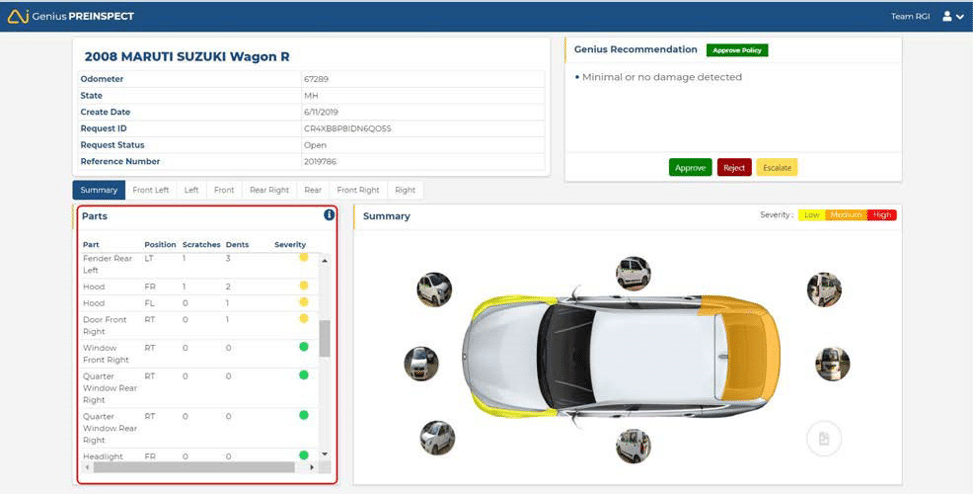Image resolution: width=973 pixels, height=494 pixels.
Task: Open photo thumbnail below the car roof
Action: coord(634,446)
